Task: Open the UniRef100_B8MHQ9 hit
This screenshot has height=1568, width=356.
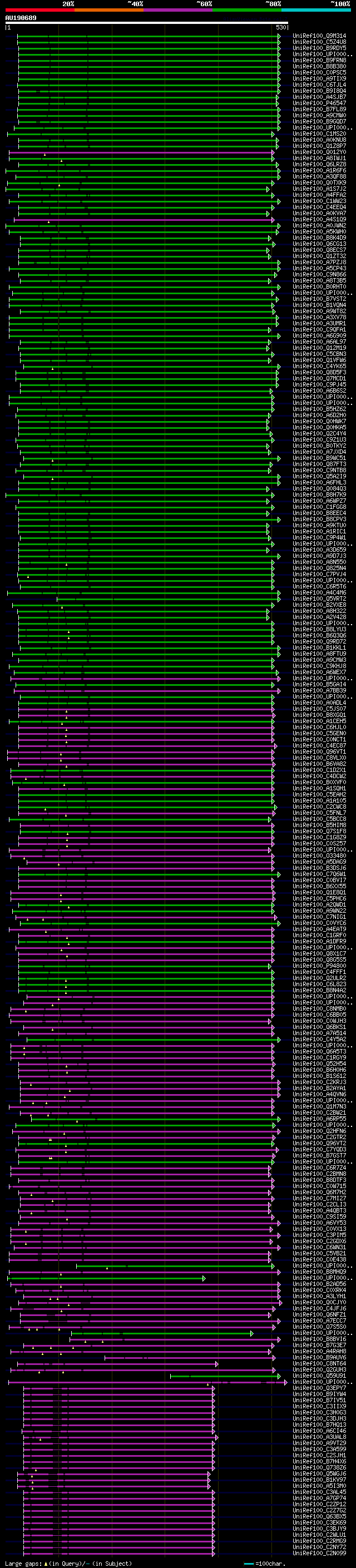Action: [x=319, y=1272]
